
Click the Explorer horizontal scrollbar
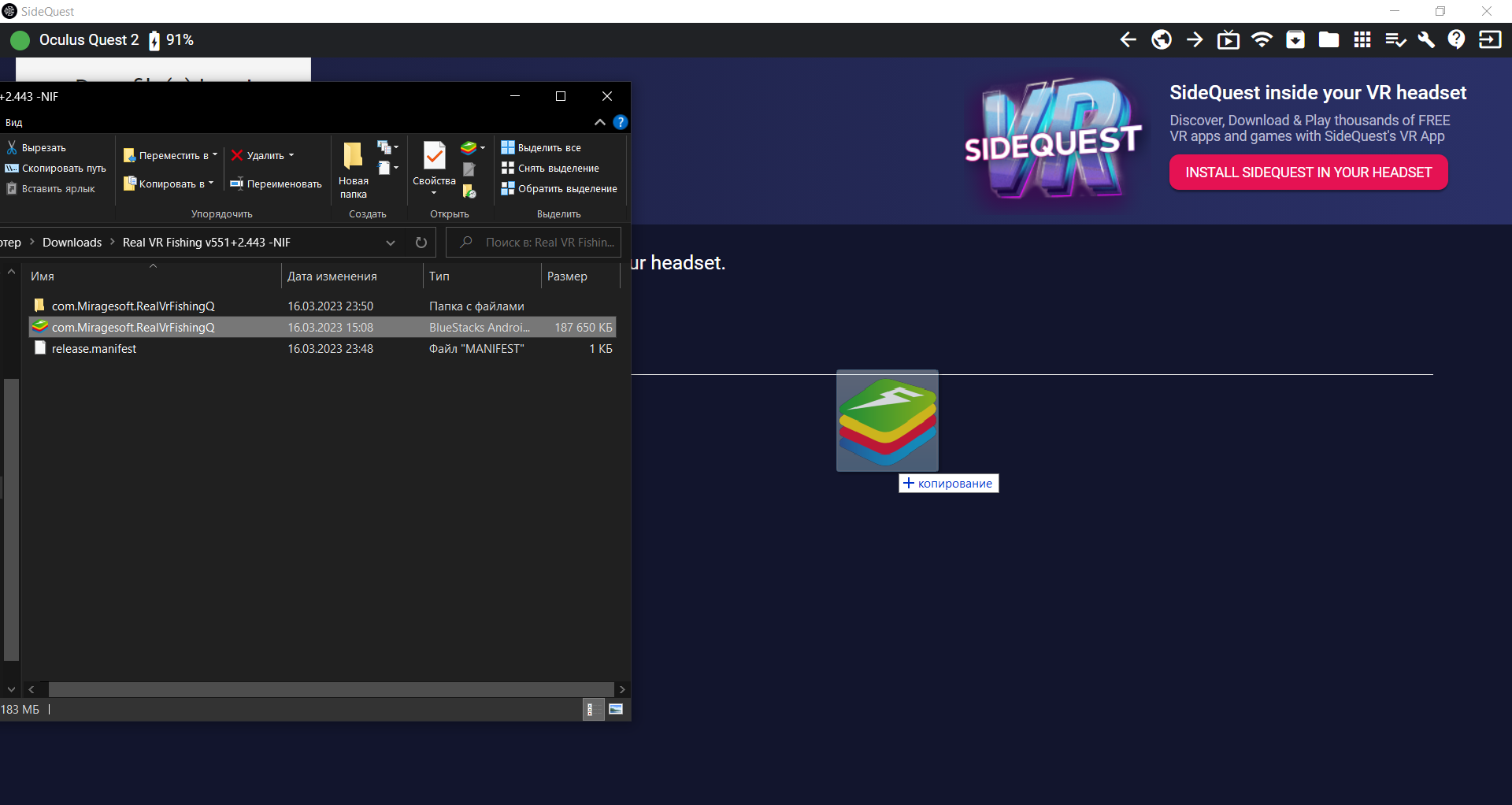(x=331, y=689)
